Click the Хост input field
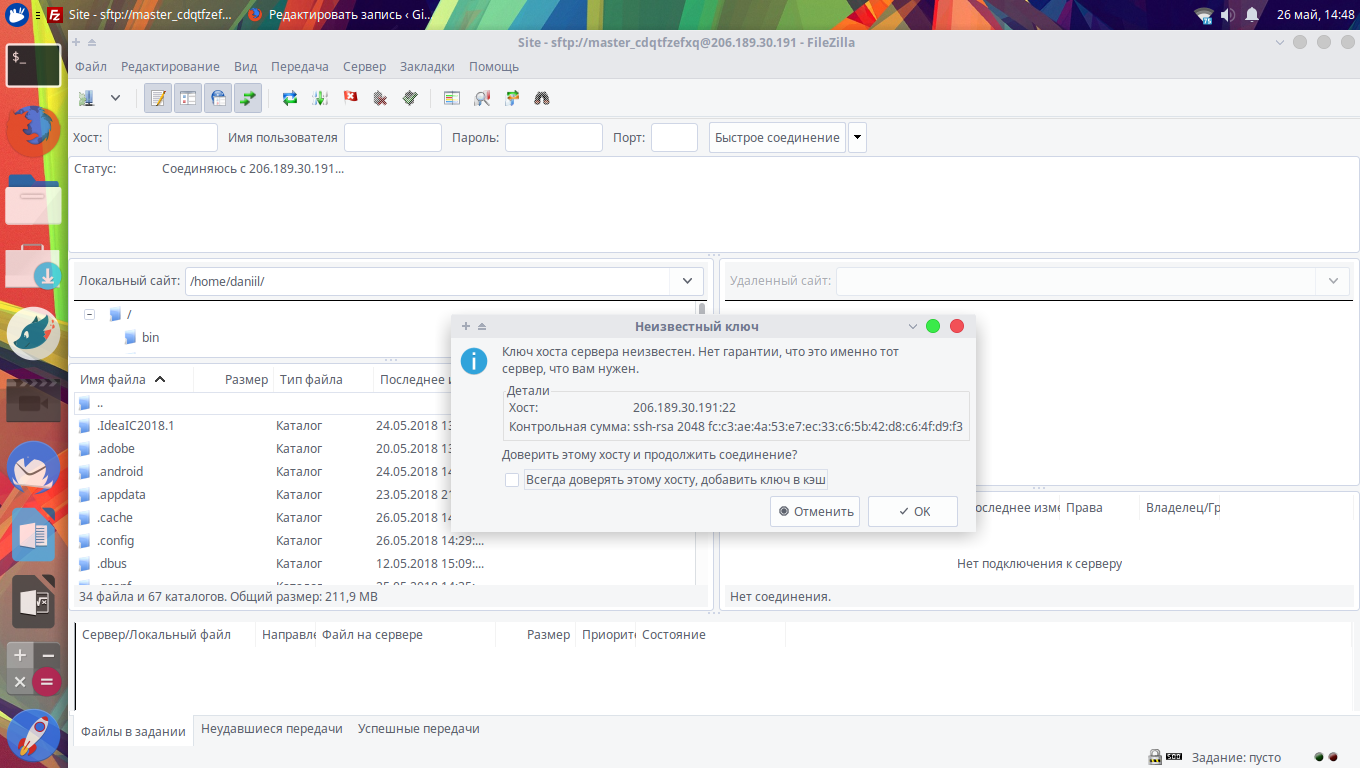The height and width of the screenshot is (768, 1360). pos(163,138)
